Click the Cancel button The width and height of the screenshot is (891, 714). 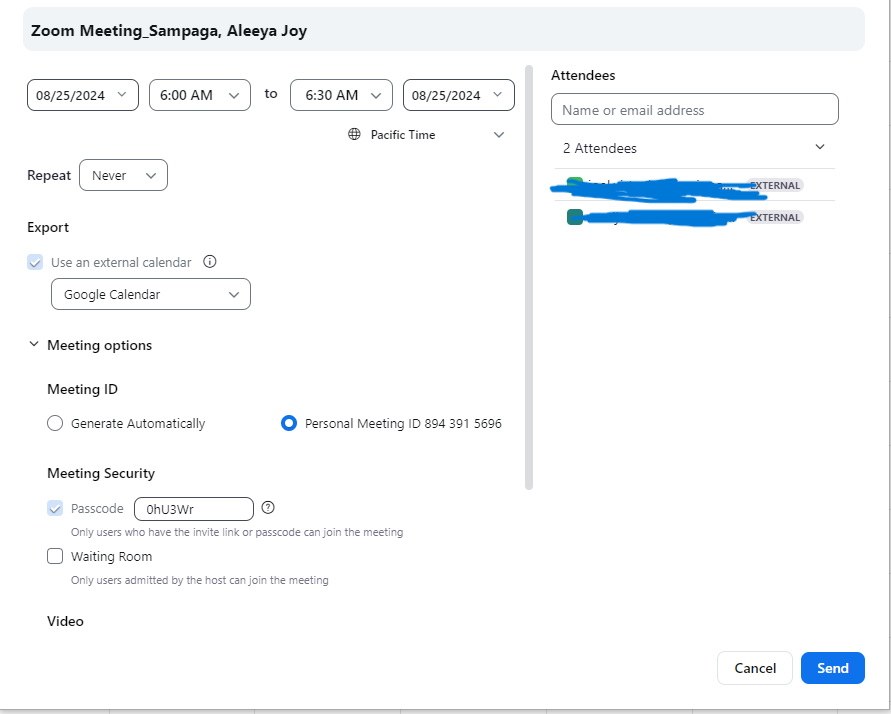(x=755, y=668)
